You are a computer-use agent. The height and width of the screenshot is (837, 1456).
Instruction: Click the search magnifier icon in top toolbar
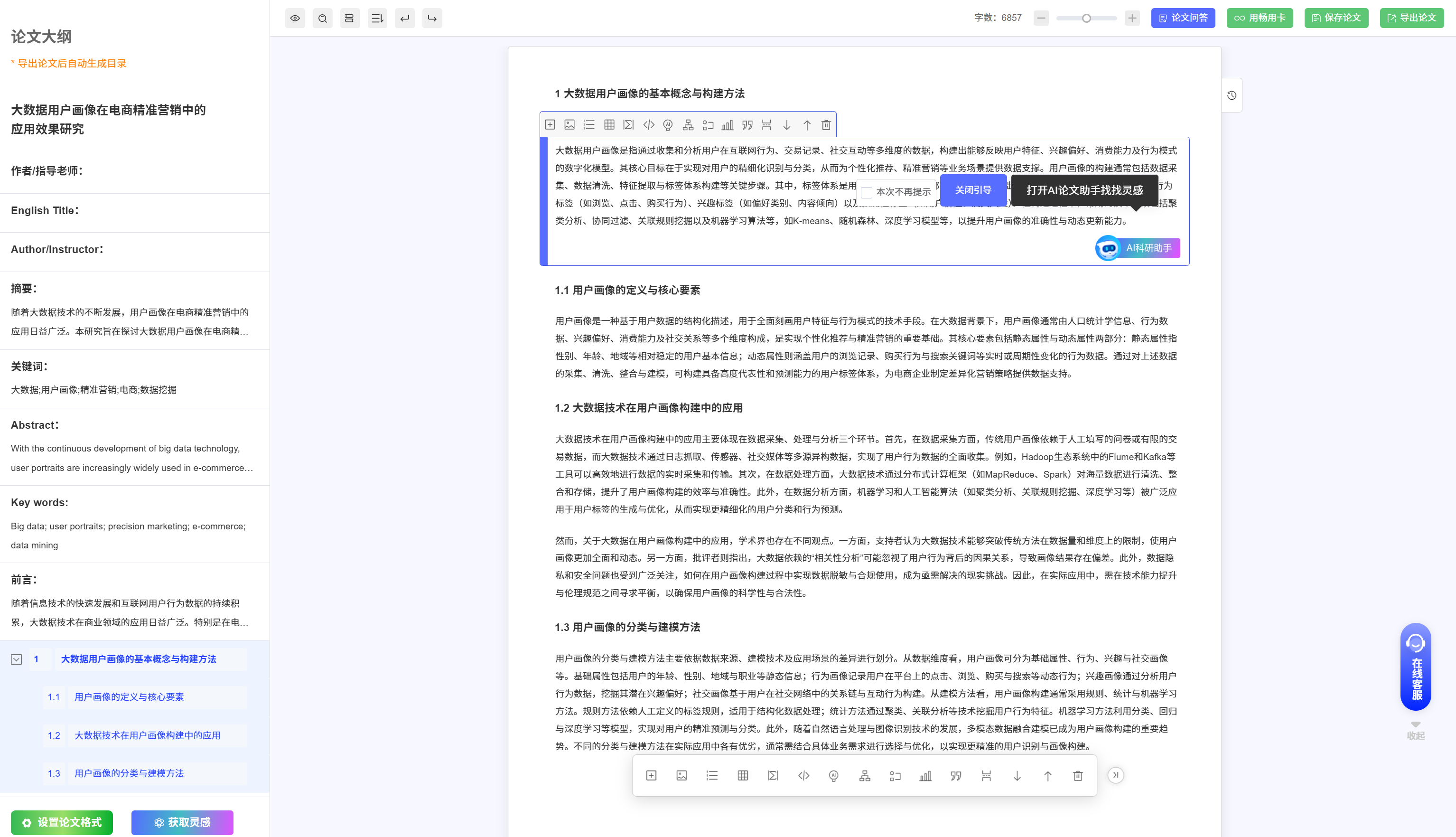tap(322, 19)
